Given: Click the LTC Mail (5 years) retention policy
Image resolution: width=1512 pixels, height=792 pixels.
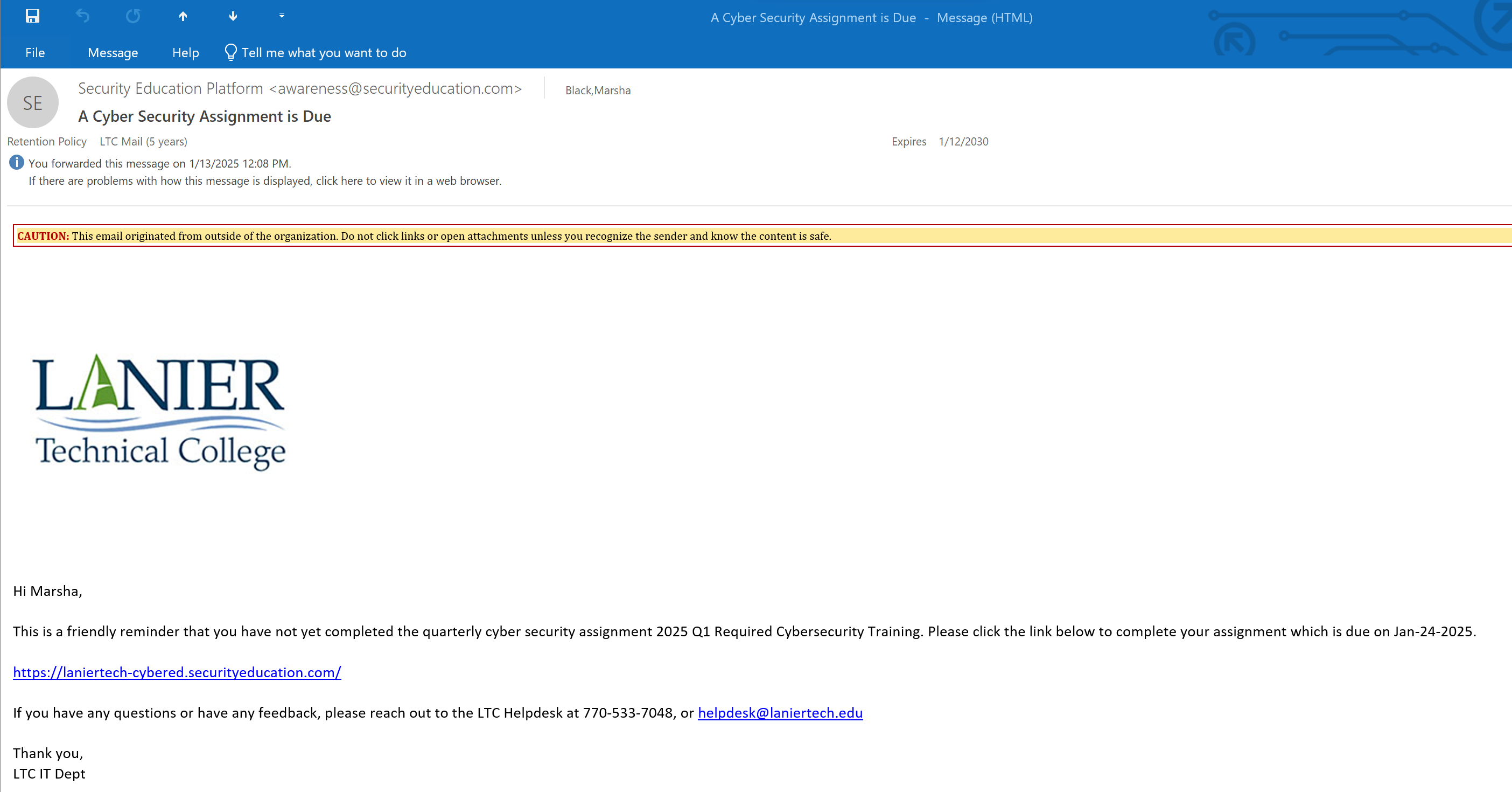Looking at the screenshot, I should tap(143, 142).
